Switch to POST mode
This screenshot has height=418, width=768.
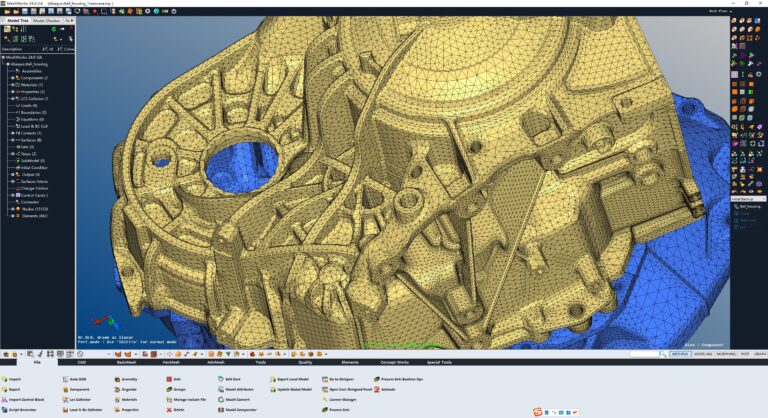click(745, 354)
